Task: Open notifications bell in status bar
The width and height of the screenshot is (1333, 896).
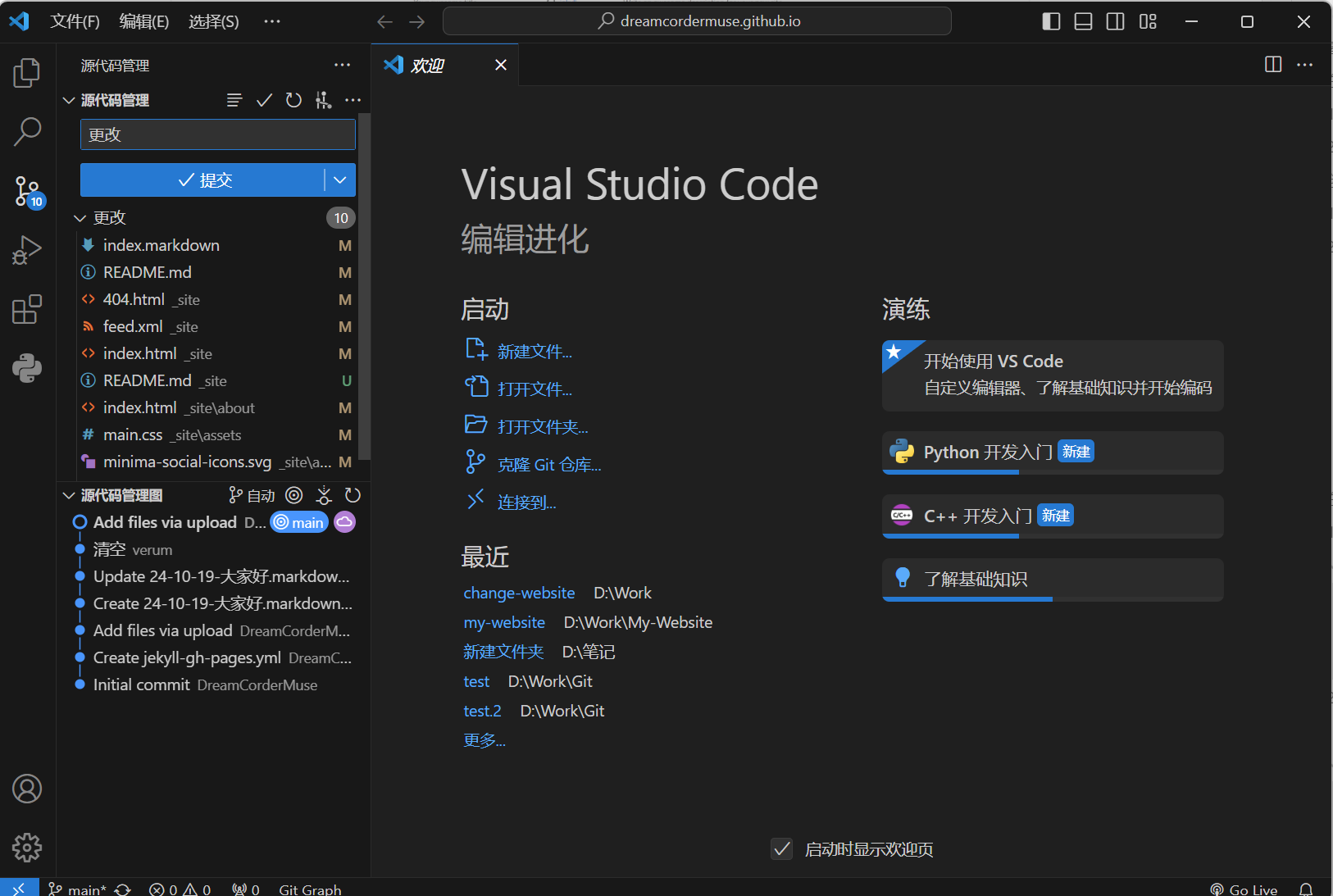Action: click(x=1306, y=889)
